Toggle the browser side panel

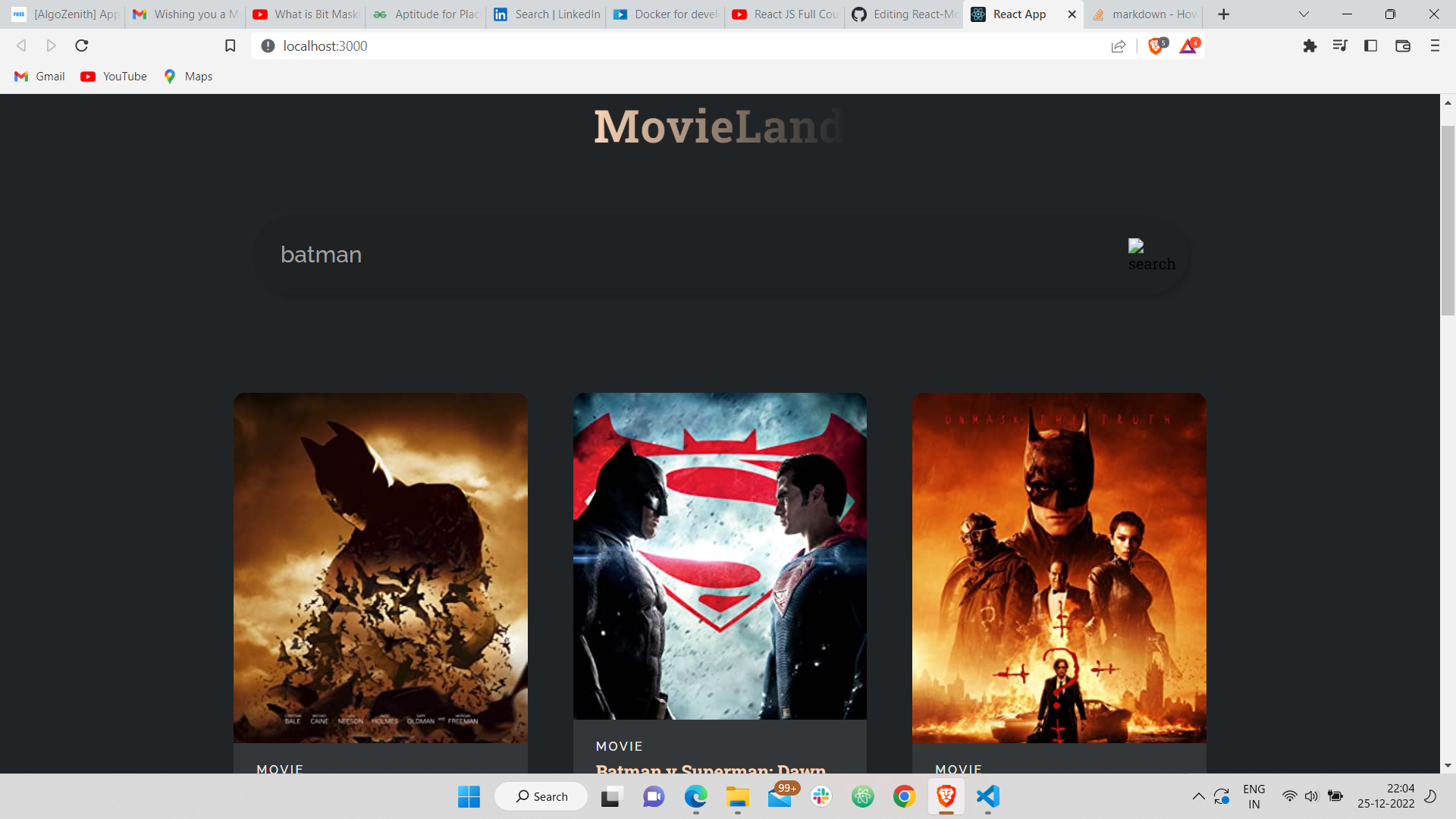click(1370, 45)
